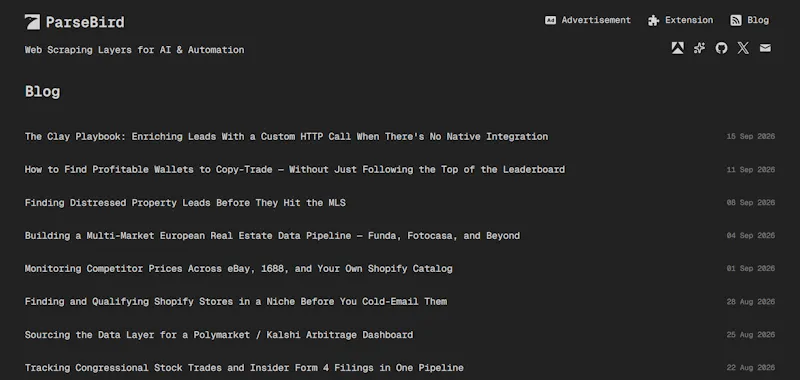This screenshot has height=380, width=800.
Task: Open the Polymarket / Kalshi Arbitrage Dashboard post
Action: 219,335
